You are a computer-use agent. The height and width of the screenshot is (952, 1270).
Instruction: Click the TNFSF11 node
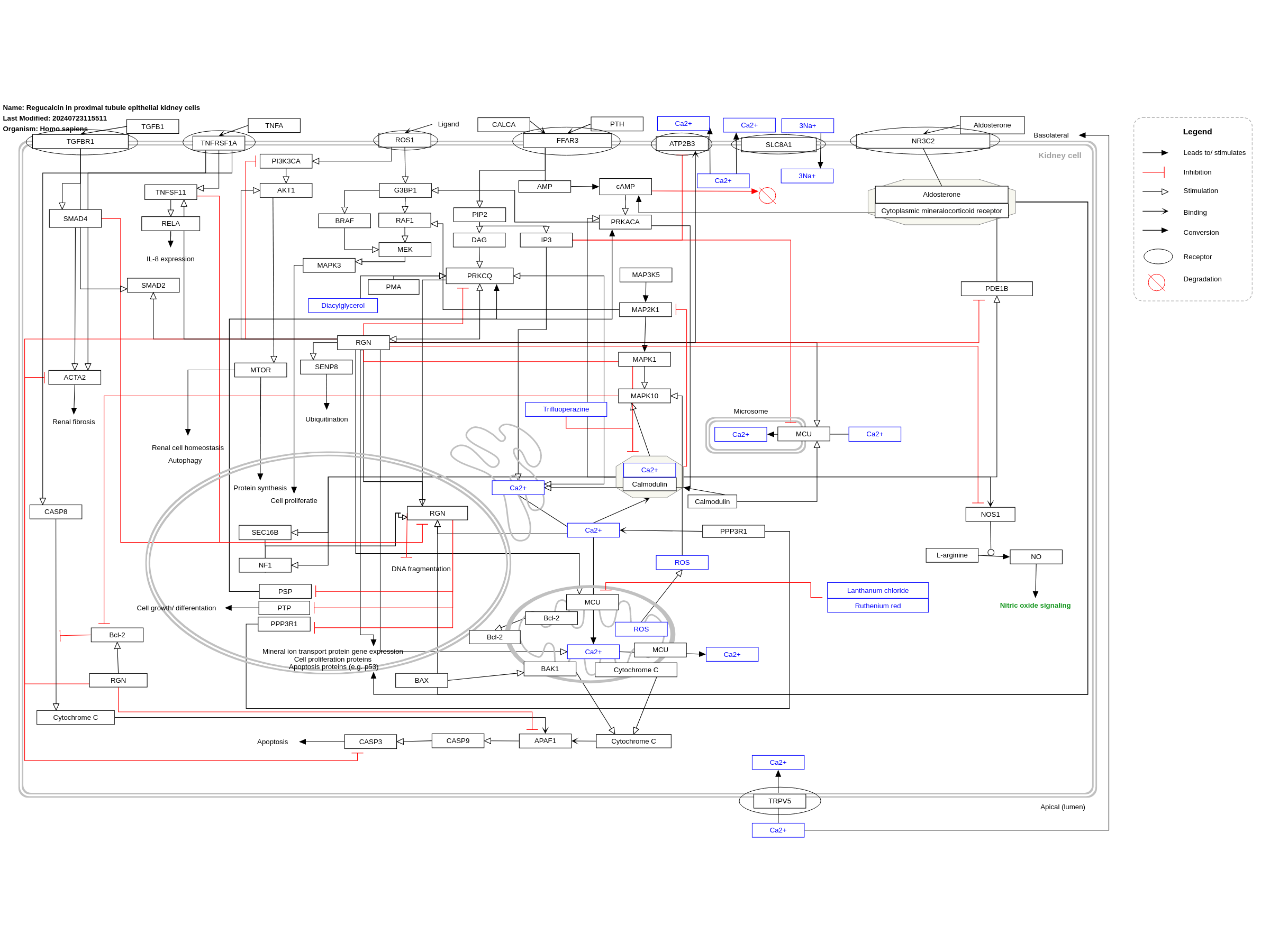coord(171,192)
